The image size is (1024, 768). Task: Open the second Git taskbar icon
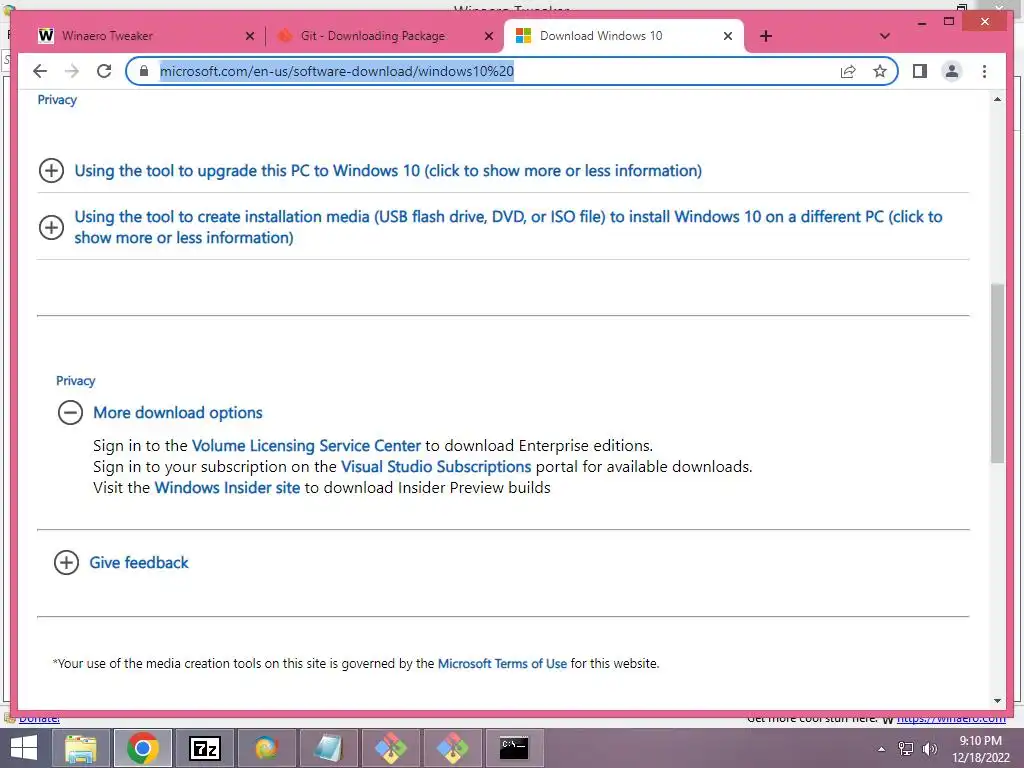(452, 748)
